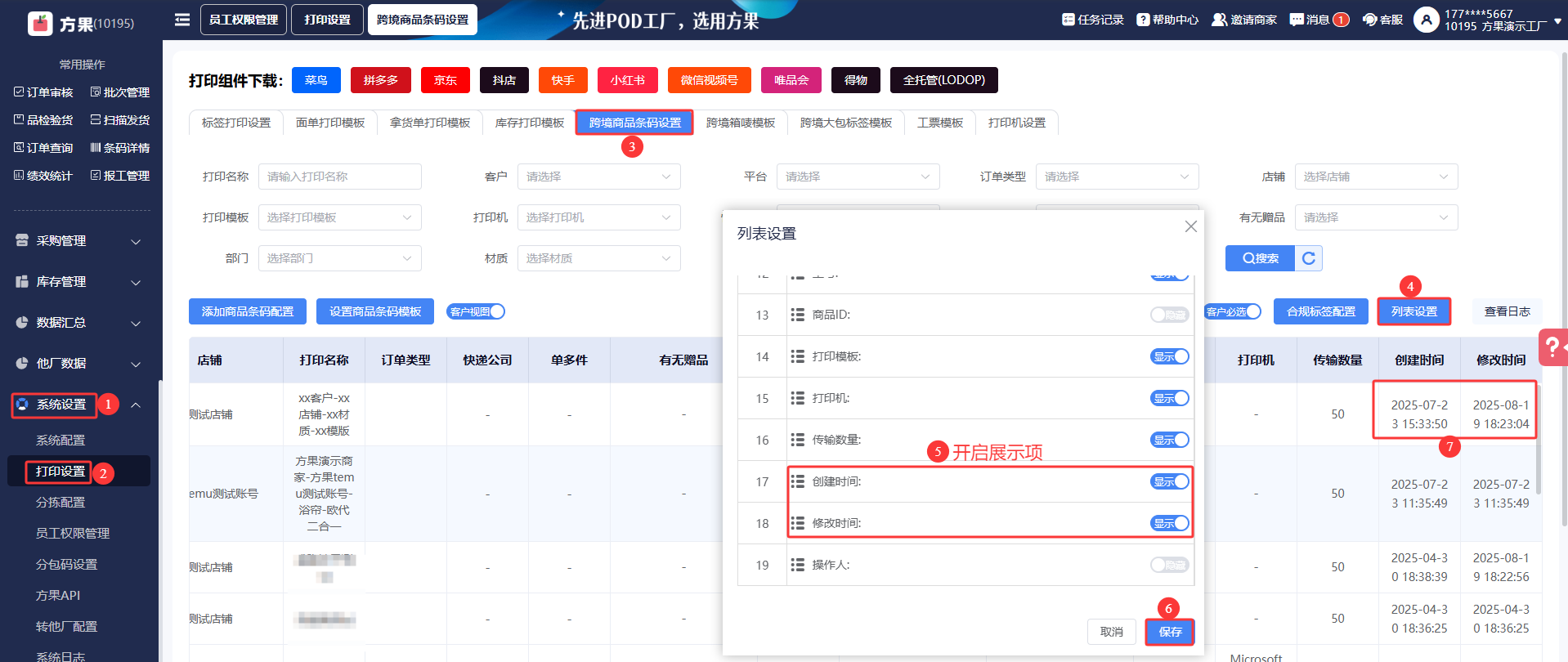Image resolution: width=1568 pixels, height=662 pixels.
Task: Click the 数据汇总 sidebar icon
Action: coord(22,323)
